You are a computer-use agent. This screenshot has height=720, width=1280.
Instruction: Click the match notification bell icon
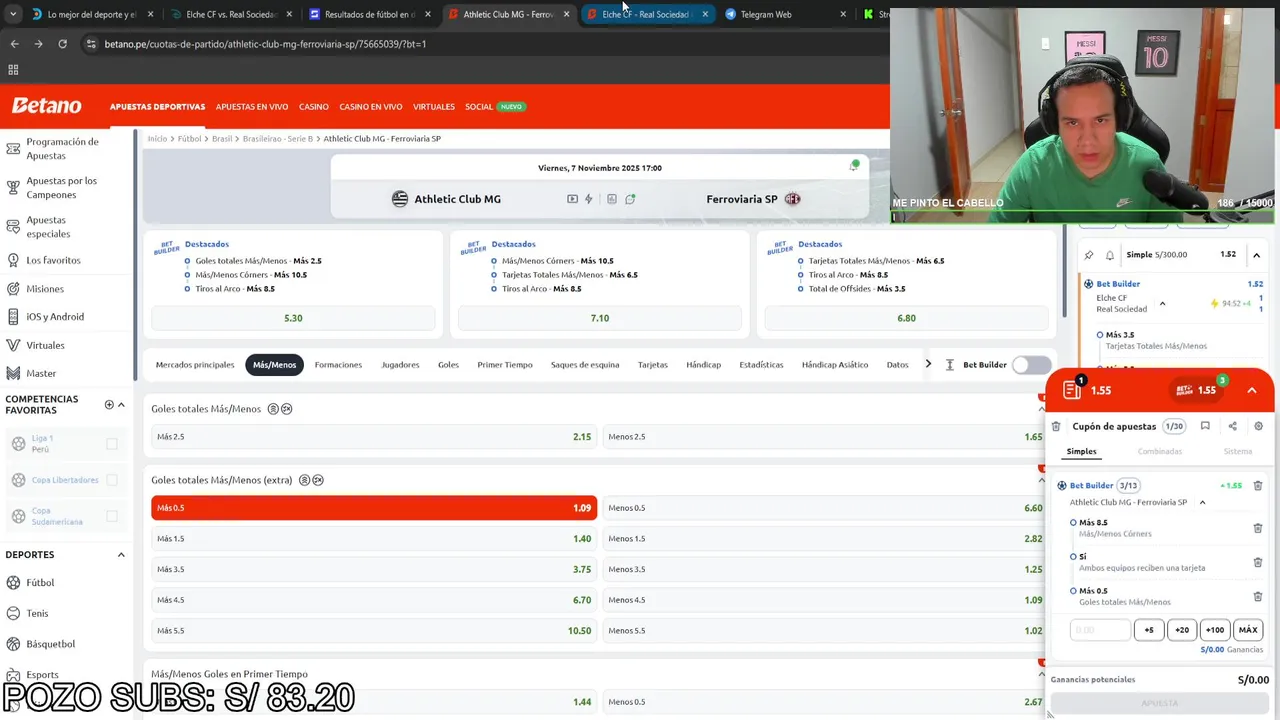click(854, 166)
